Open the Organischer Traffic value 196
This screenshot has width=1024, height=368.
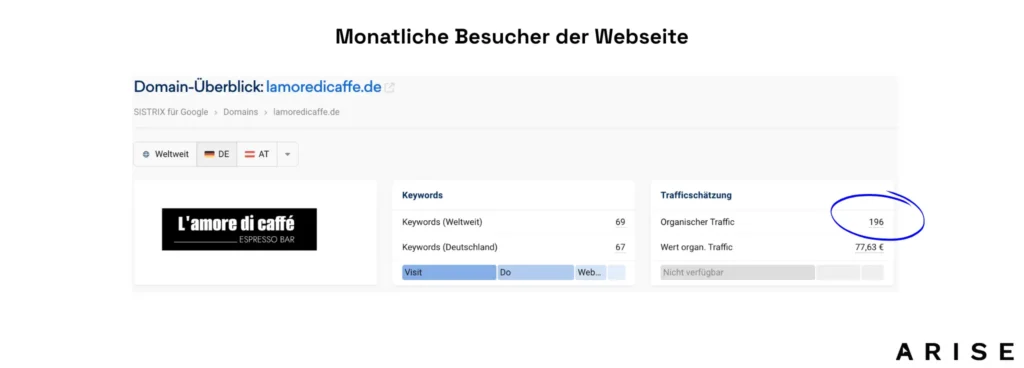[x=876, y=222]
